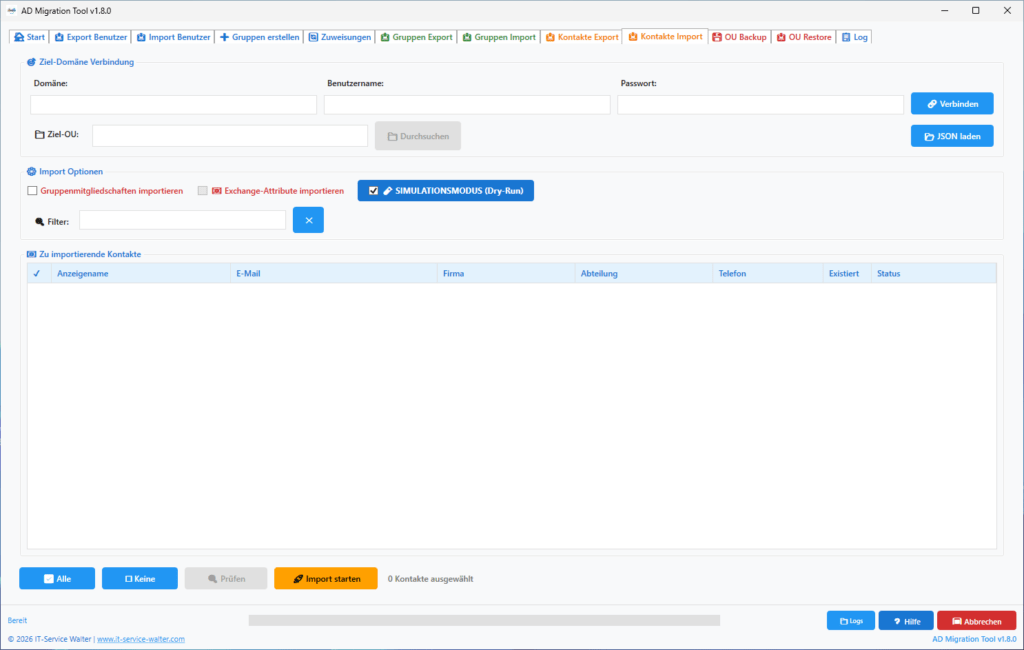
Task: Select the Kontakte Import tab
Action: click(x=665, y=37)
